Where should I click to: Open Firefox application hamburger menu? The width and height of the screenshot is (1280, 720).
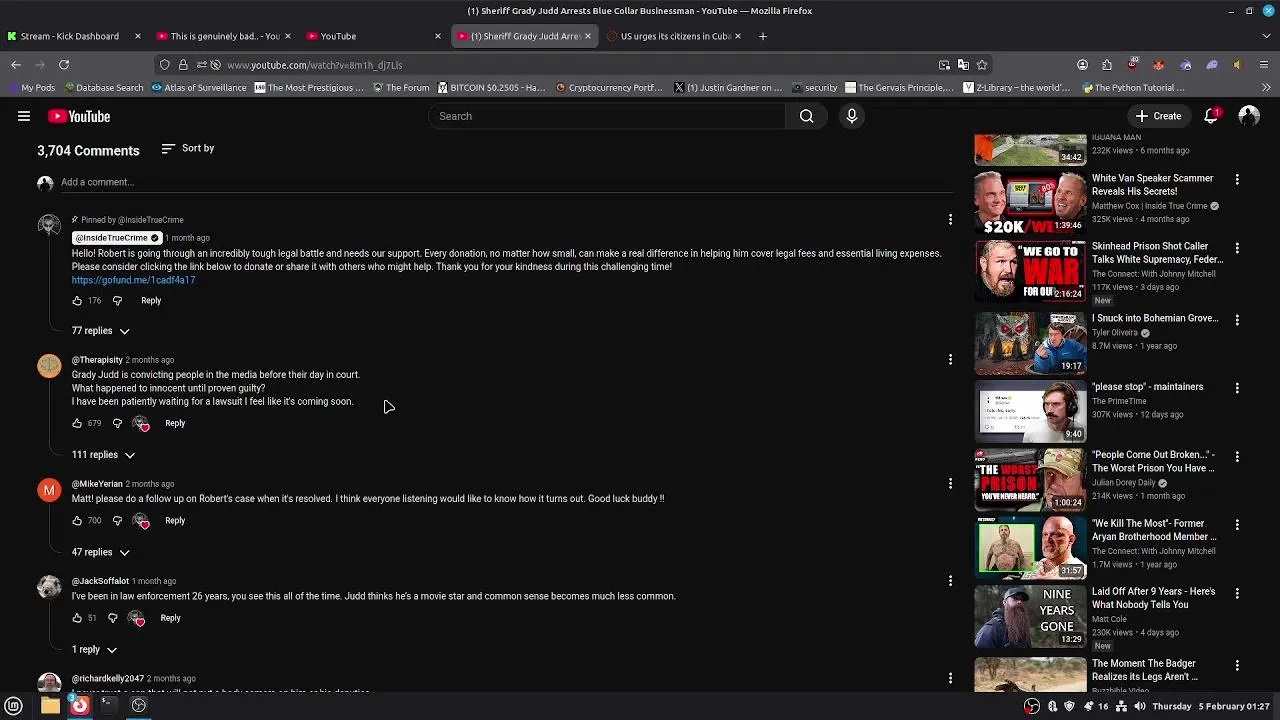pyautogui.click(x=1264, y=65)
